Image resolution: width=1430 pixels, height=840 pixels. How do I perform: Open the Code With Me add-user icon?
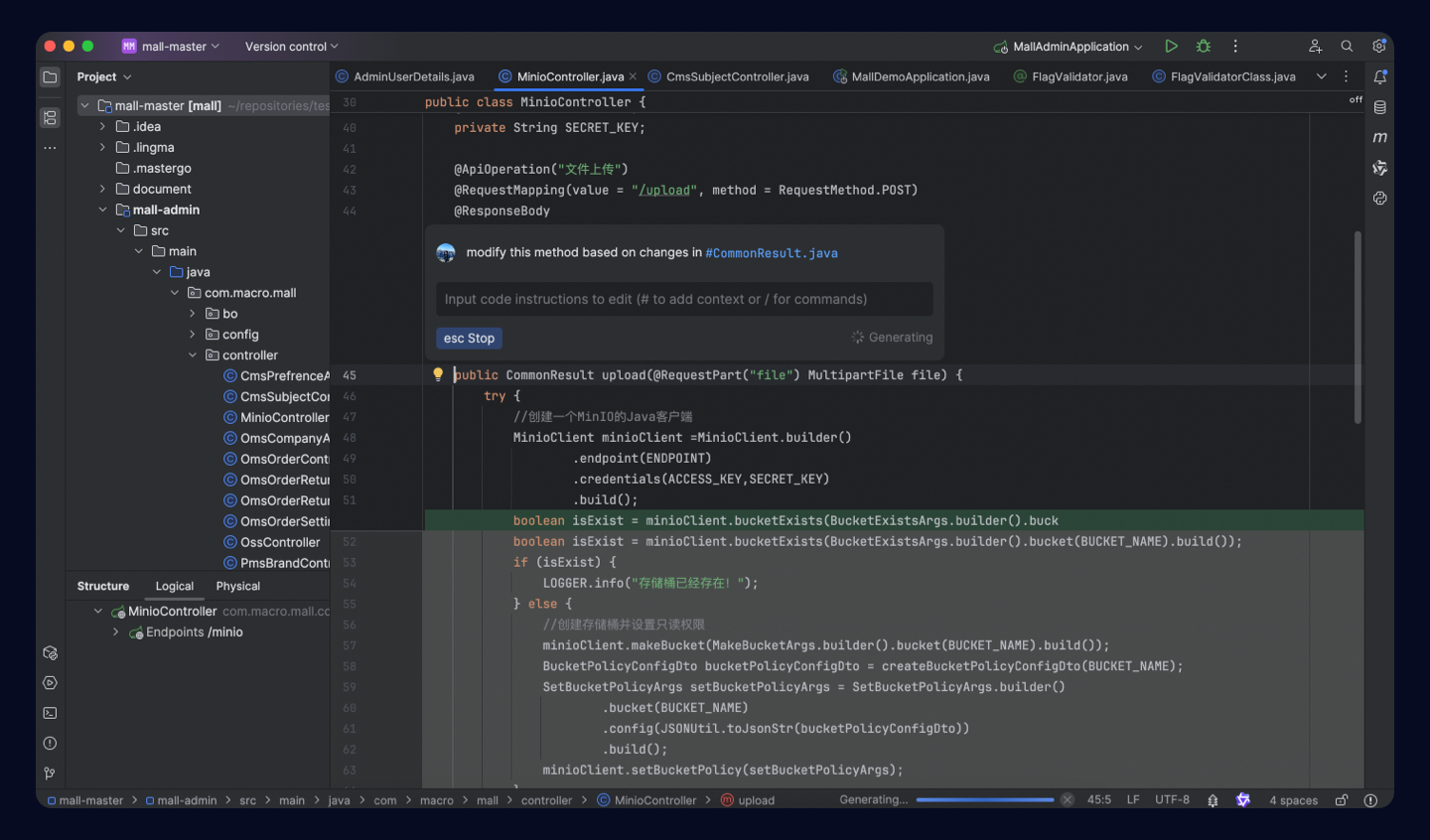1315,46
